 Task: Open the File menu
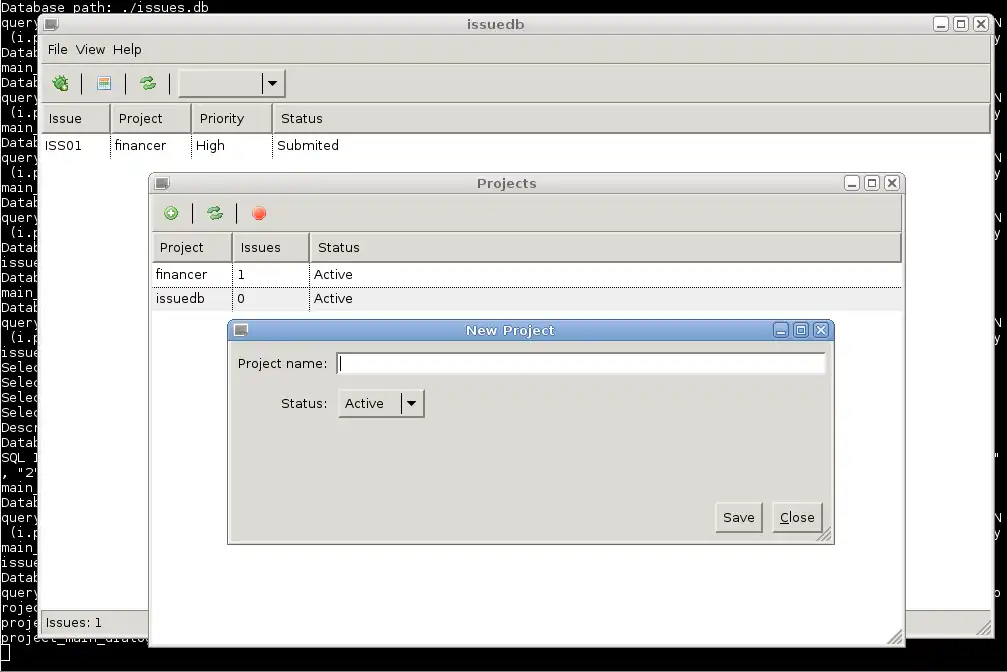[57, 49]
